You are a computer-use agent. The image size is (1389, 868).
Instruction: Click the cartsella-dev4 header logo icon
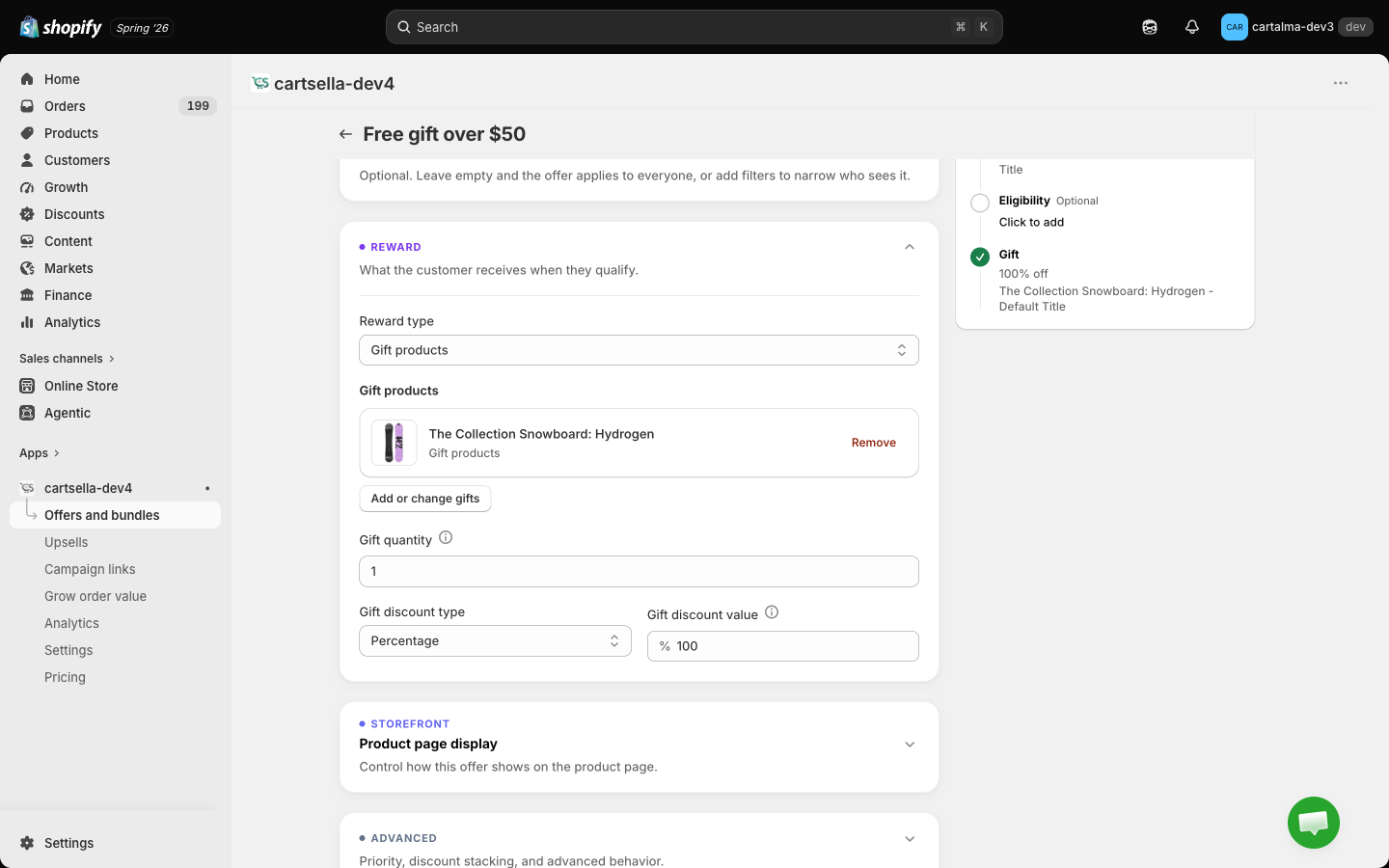pyautogui.click(x=259, y=83)
